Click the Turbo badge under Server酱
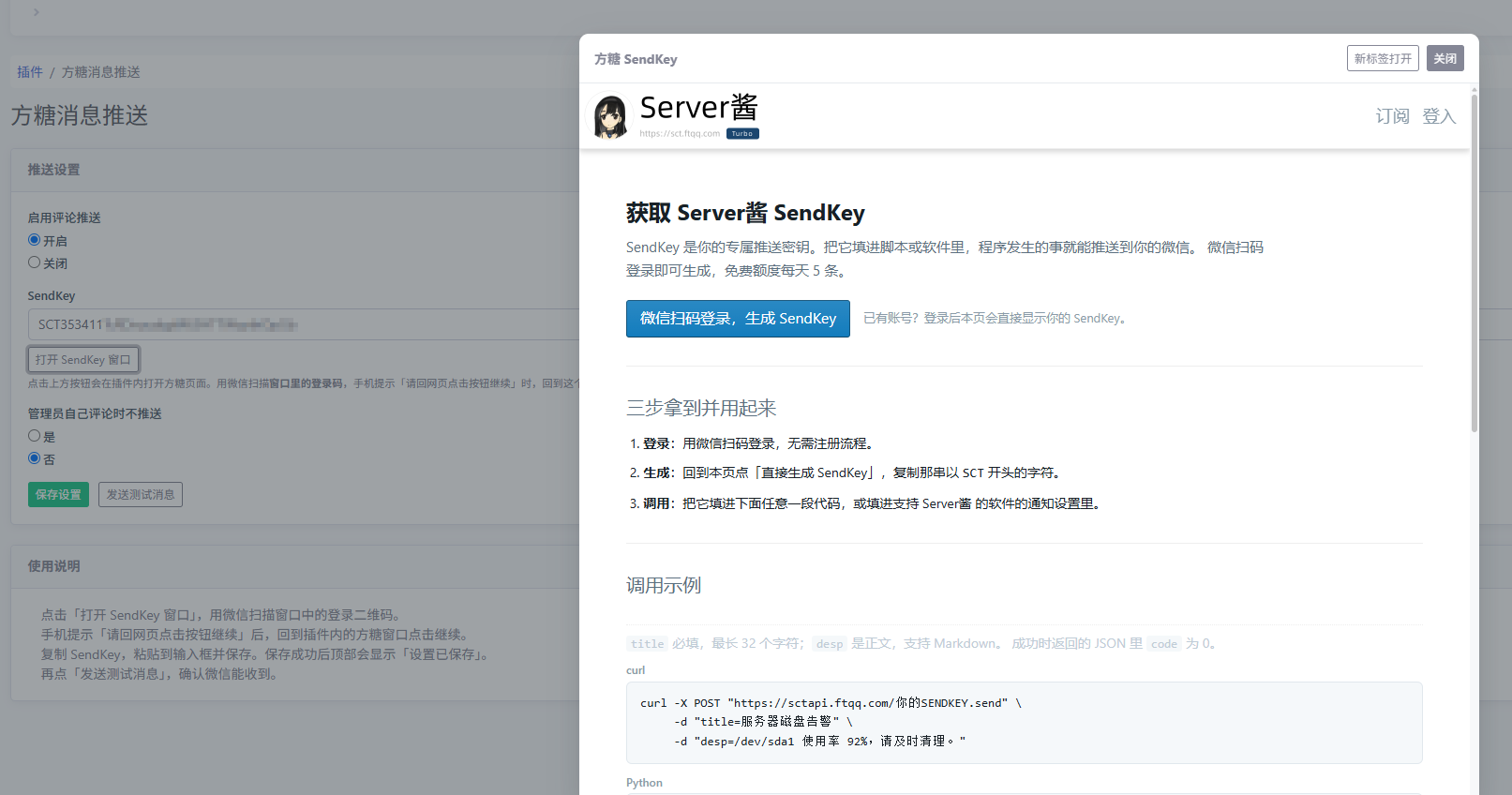 742,134
